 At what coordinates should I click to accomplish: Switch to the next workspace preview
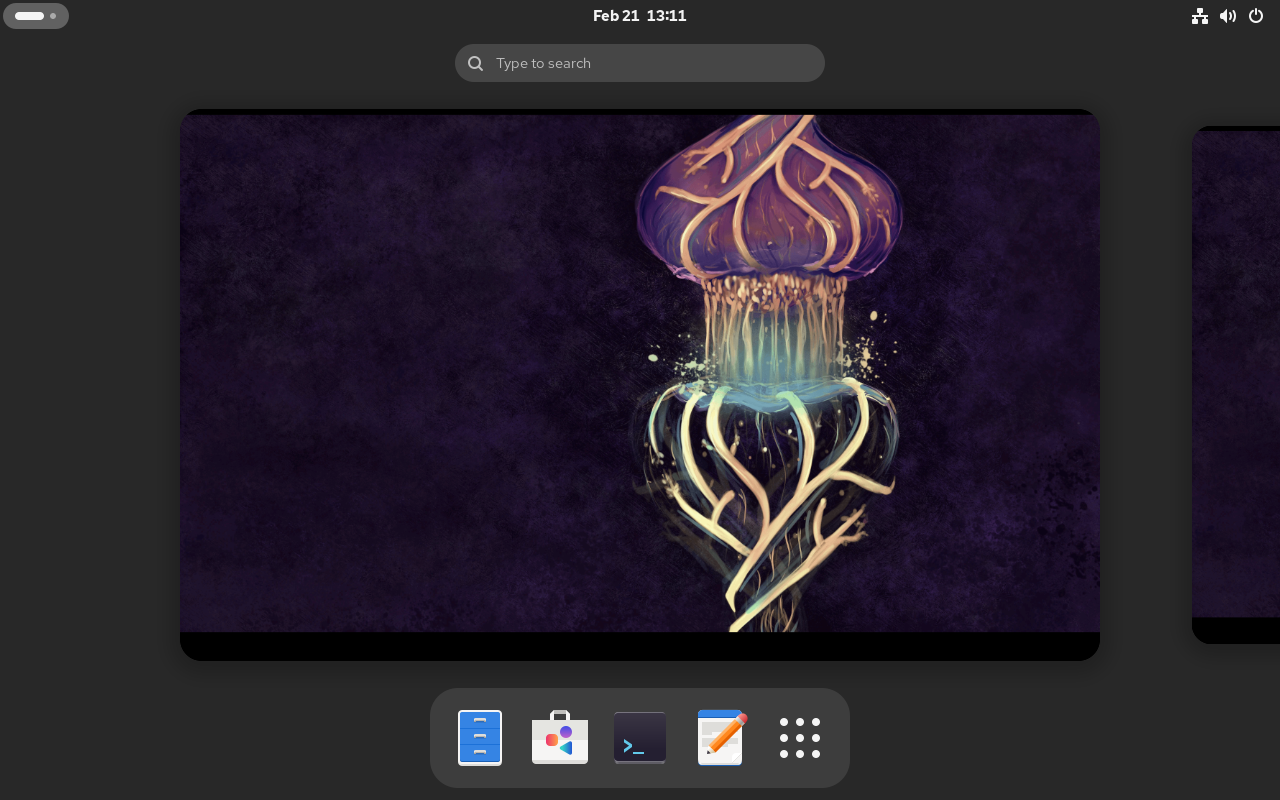pyautogui.click(x=1236, y=385)
